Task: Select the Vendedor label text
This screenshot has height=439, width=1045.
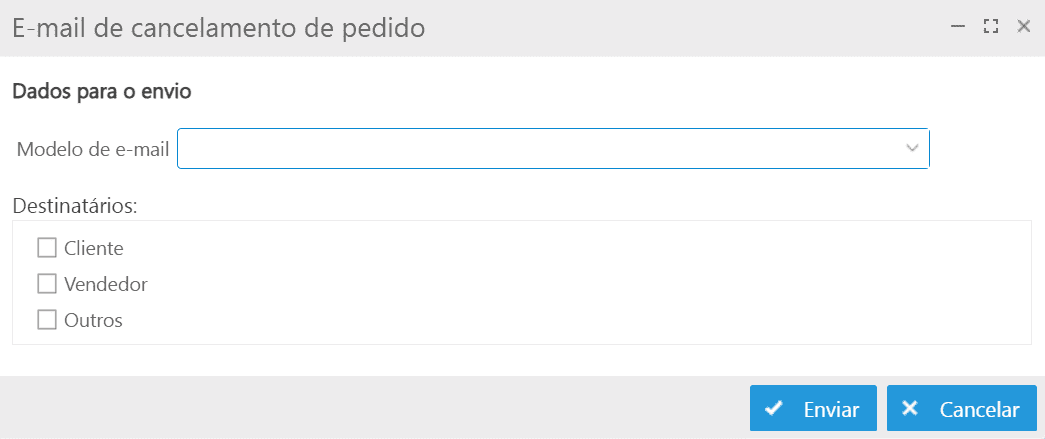Action: 105,285
